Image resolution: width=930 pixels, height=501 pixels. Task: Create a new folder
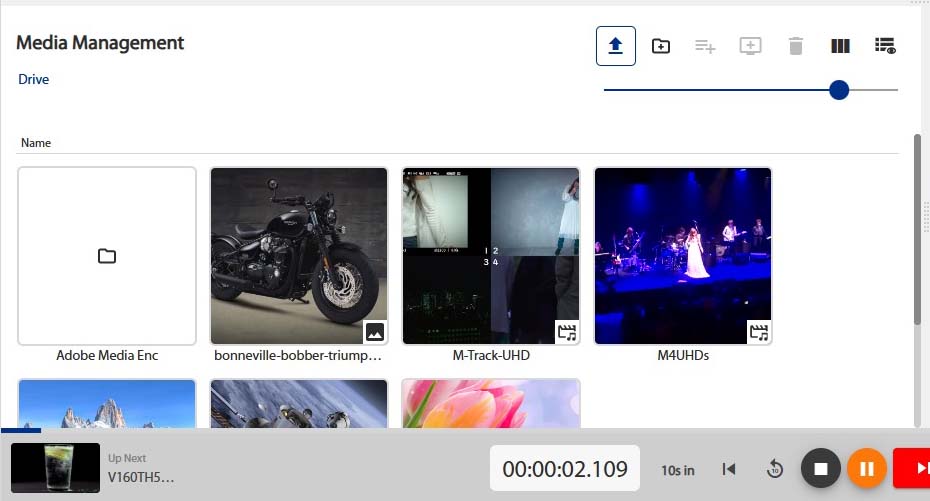[661, 46]
